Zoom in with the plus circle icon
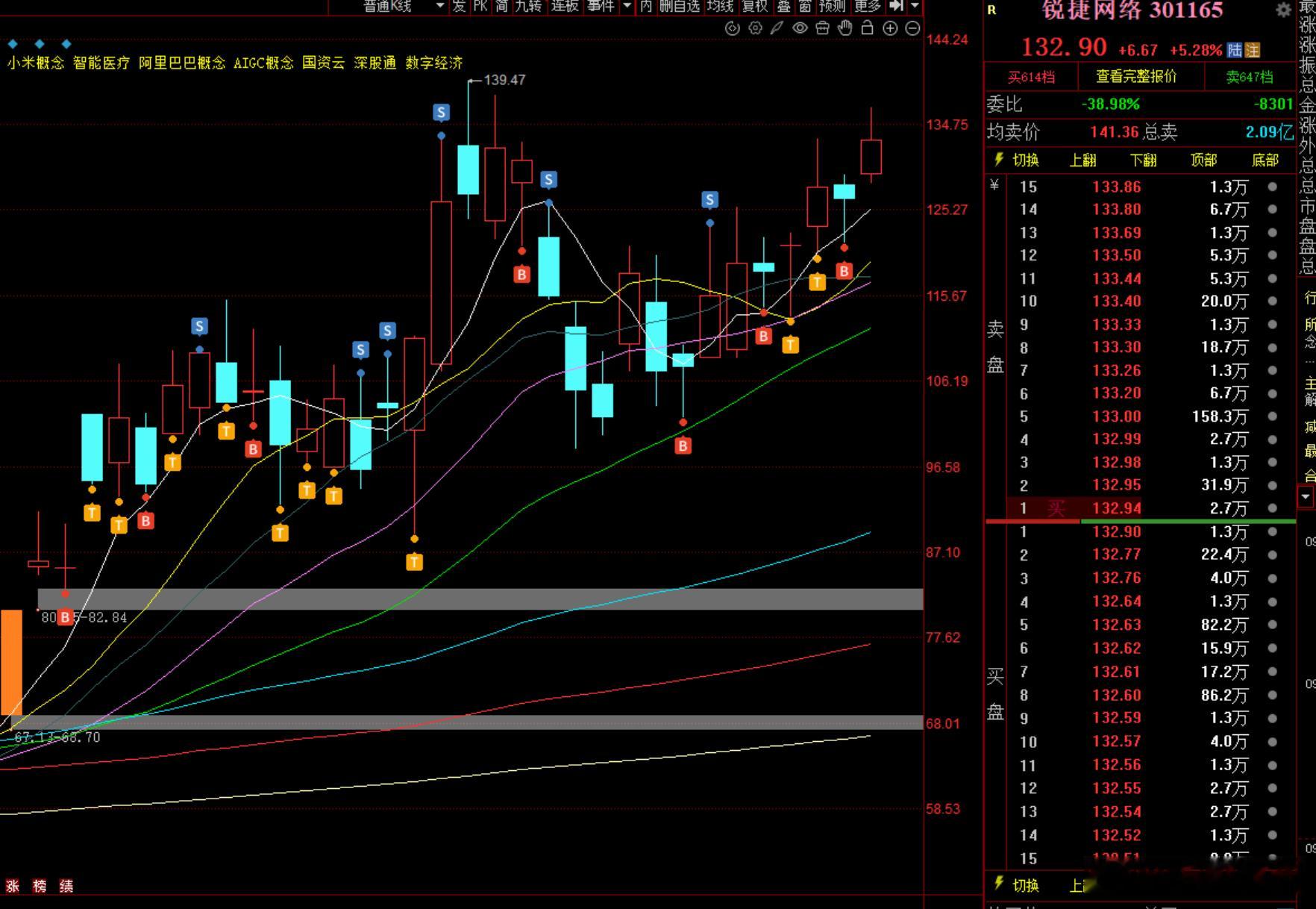1316x909 pixels. click(890, 28)
